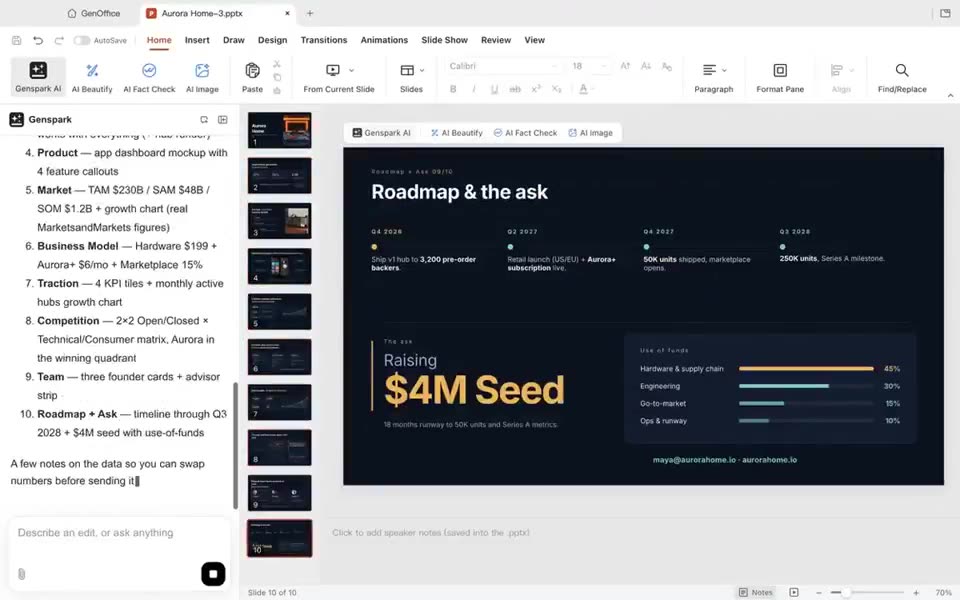
Task: Clear text formatting icon
Action: [x=667, y=66]
